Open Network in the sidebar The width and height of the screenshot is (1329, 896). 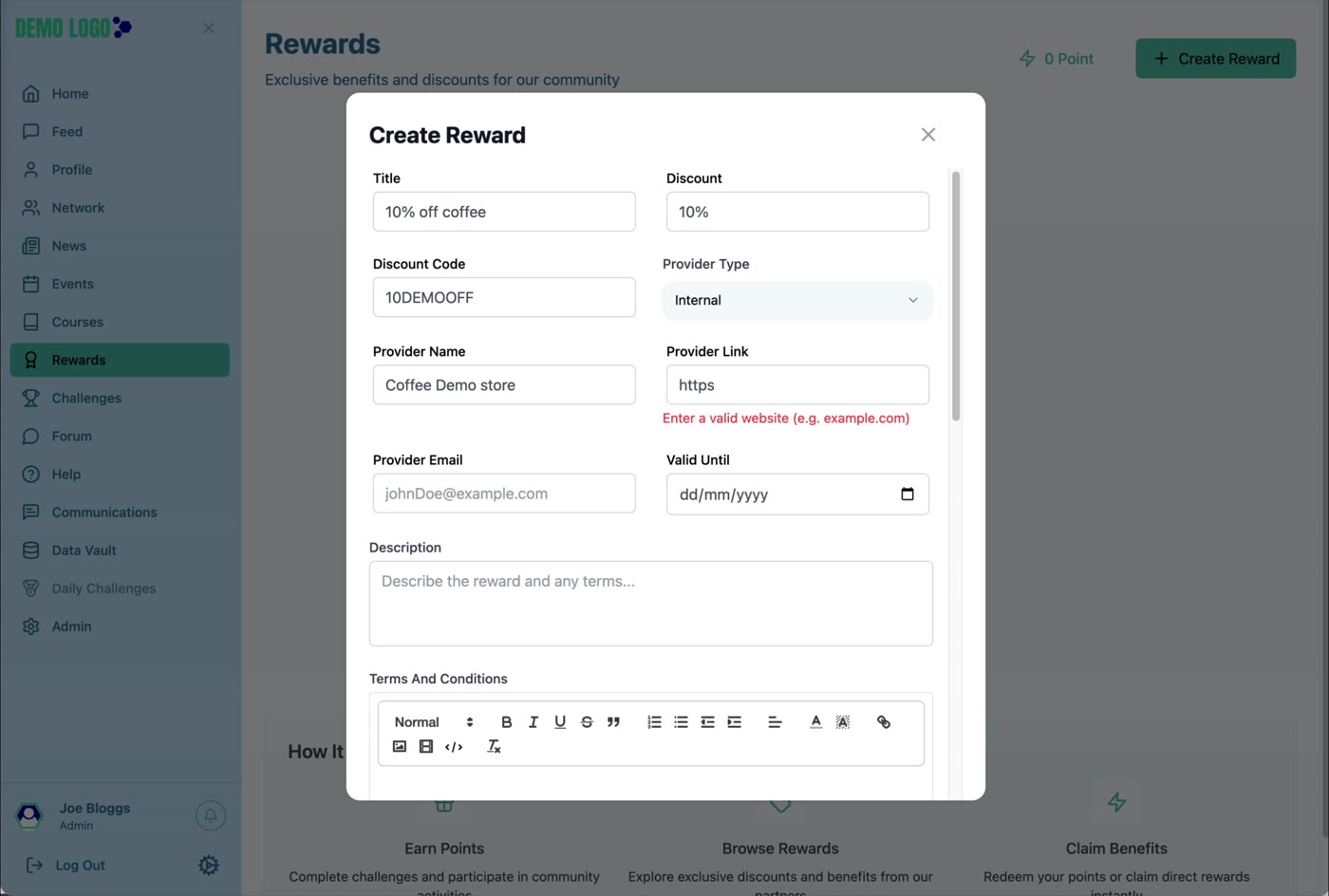[120, 208]
